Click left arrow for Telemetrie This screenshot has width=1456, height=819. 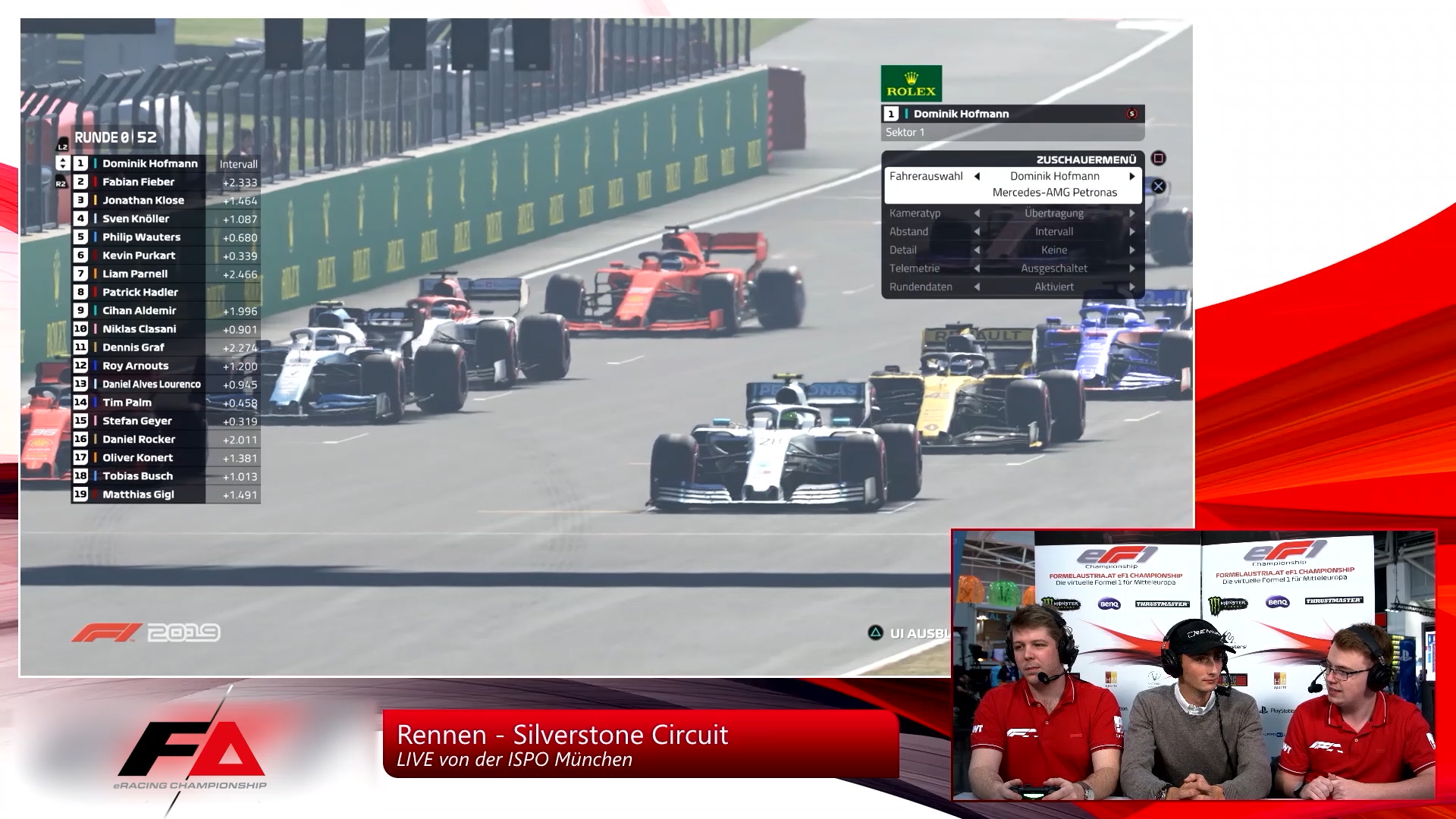977,268
